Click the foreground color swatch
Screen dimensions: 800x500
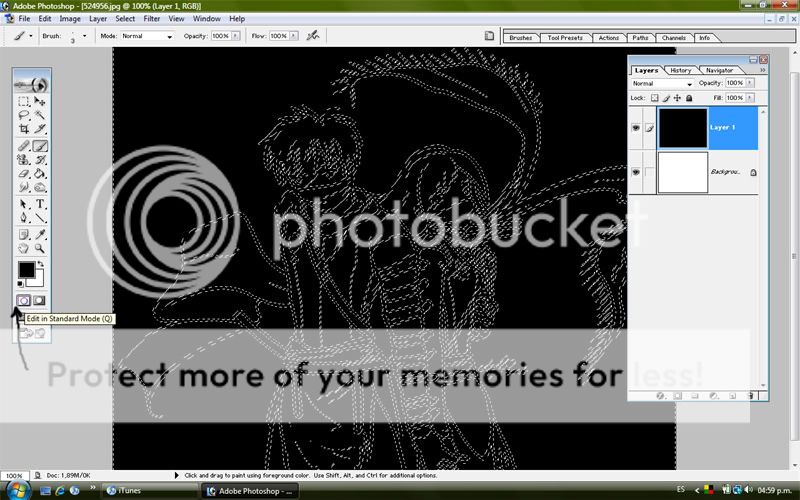click(27, 270)
